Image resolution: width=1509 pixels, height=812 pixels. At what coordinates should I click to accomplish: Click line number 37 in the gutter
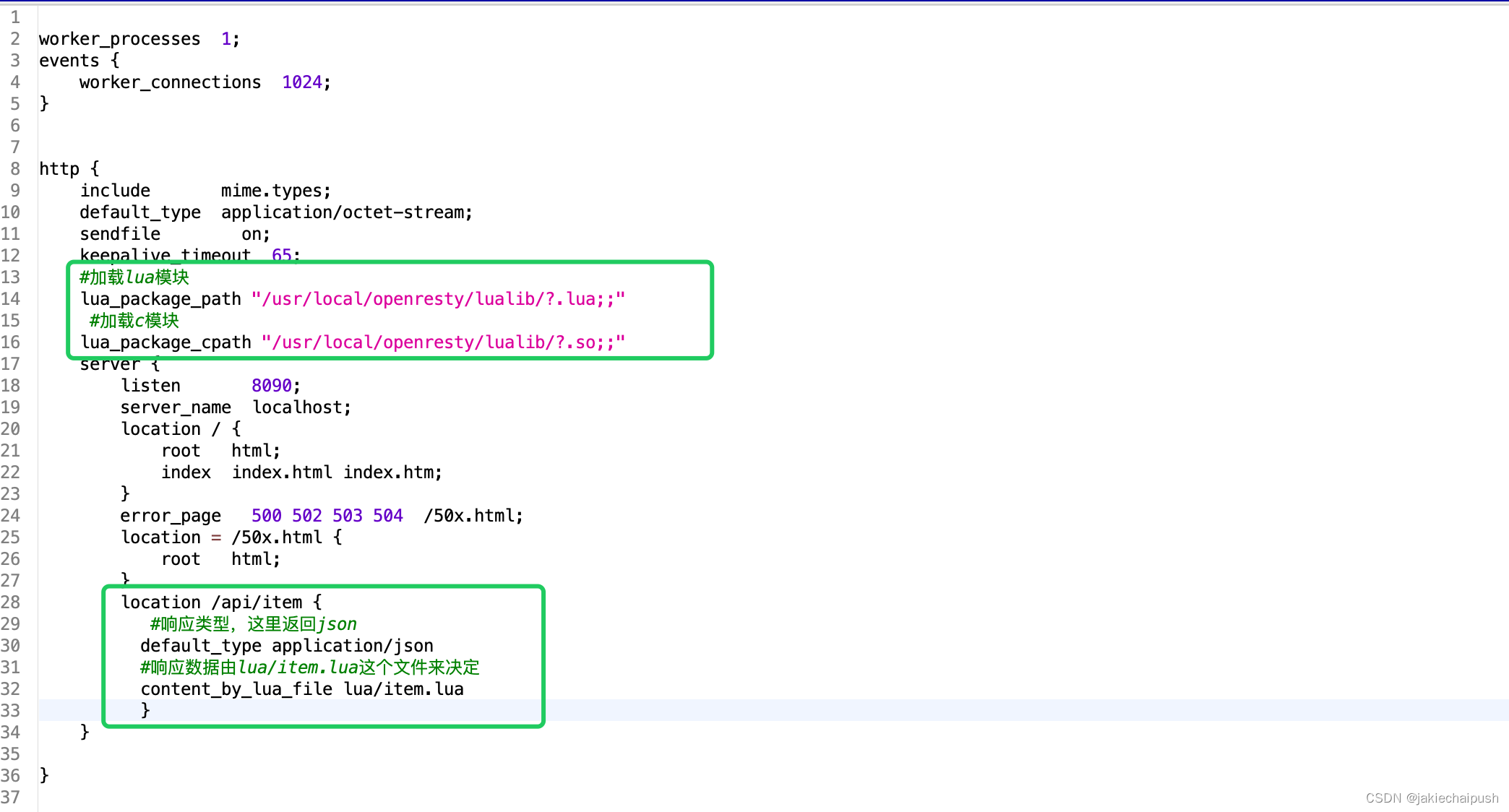tap(10, 798)
